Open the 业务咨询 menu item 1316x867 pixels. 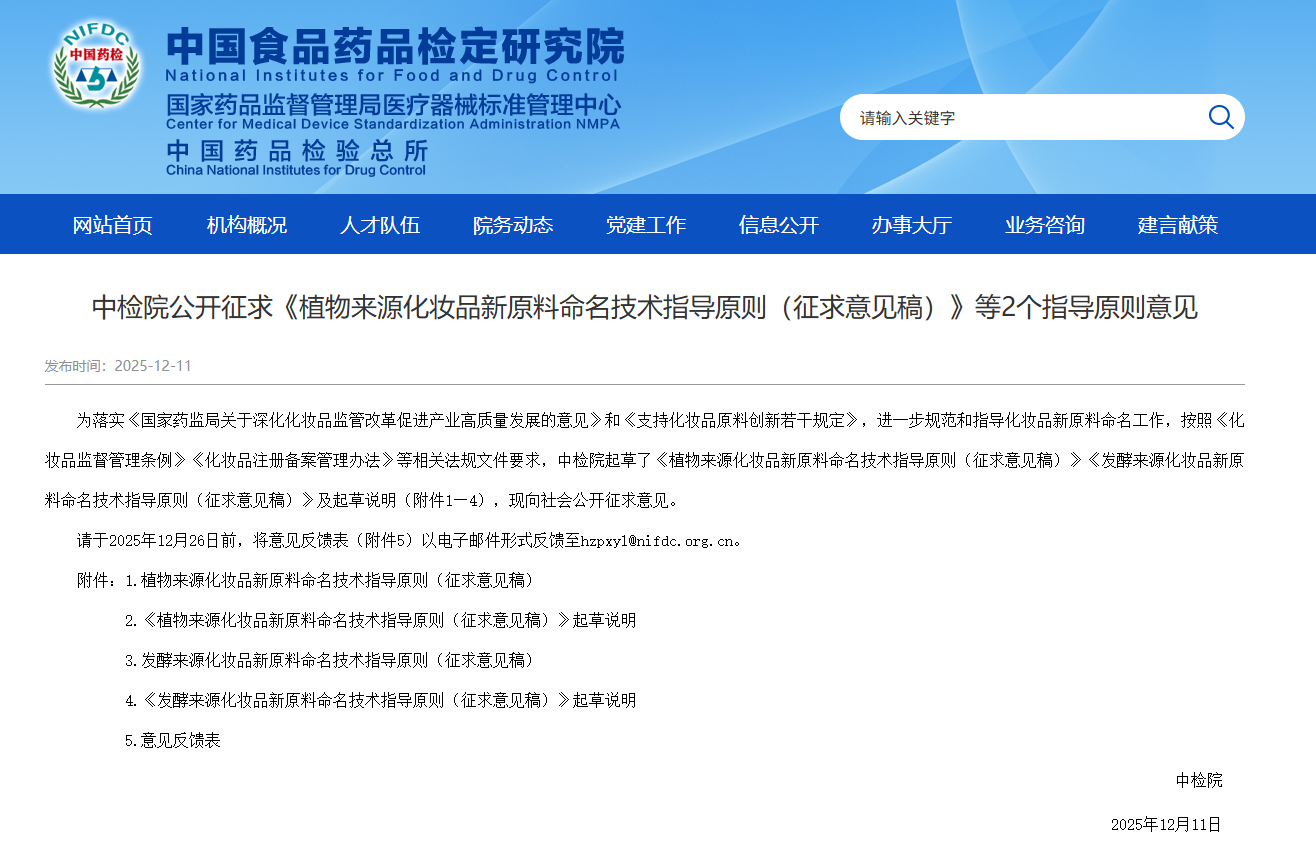(1044, 225)
